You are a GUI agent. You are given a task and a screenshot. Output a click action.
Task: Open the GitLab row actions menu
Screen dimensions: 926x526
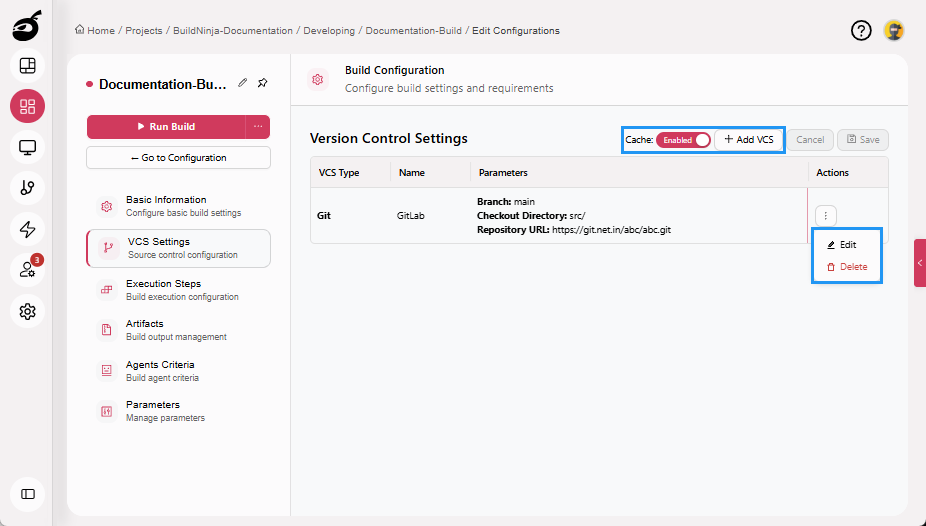(826, 215)
